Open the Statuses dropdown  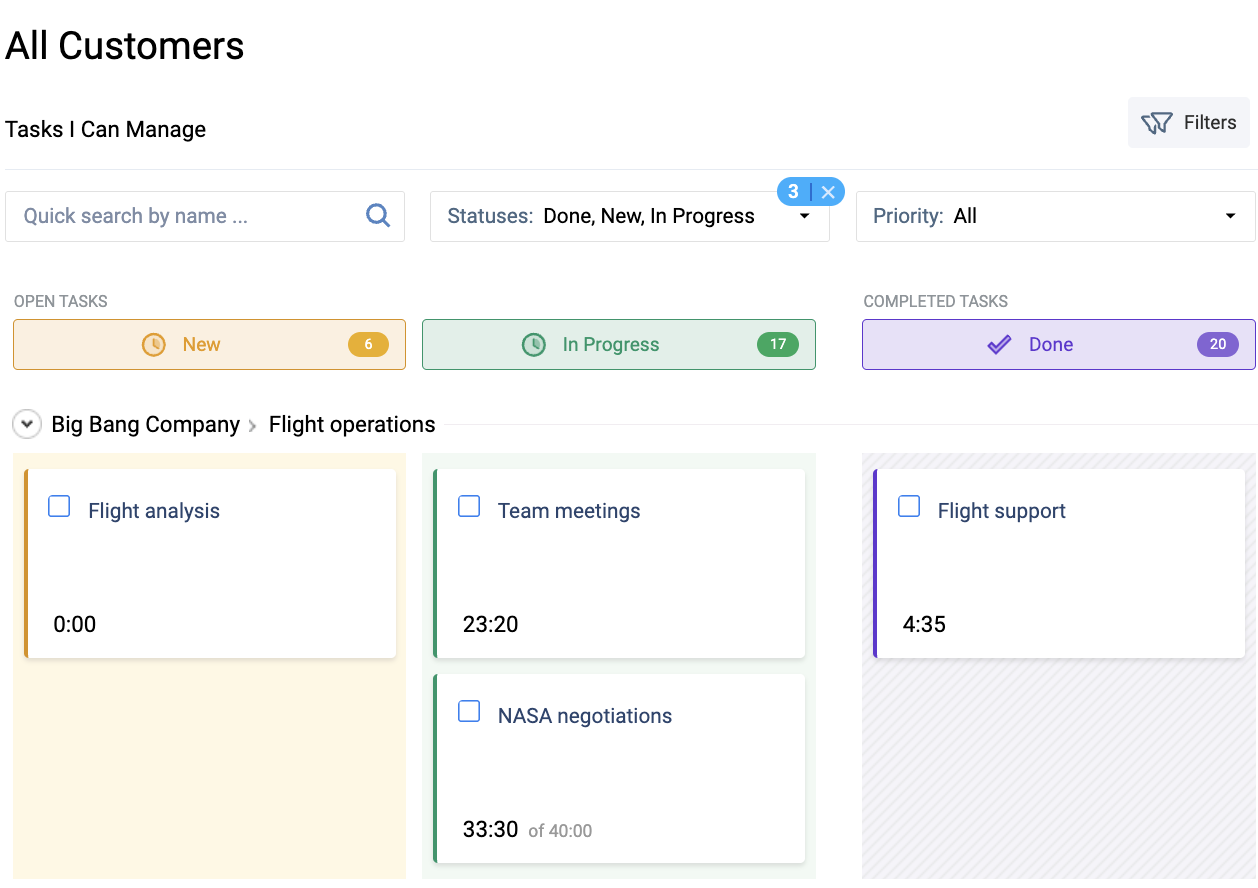(804, 216)
